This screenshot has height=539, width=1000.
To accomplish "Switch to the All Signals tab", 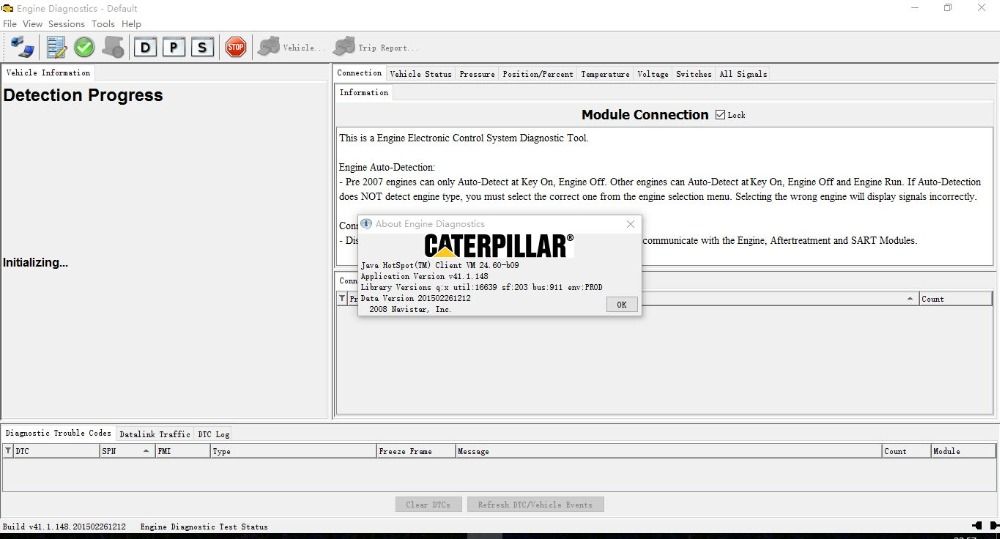I will tap(743, 74).
